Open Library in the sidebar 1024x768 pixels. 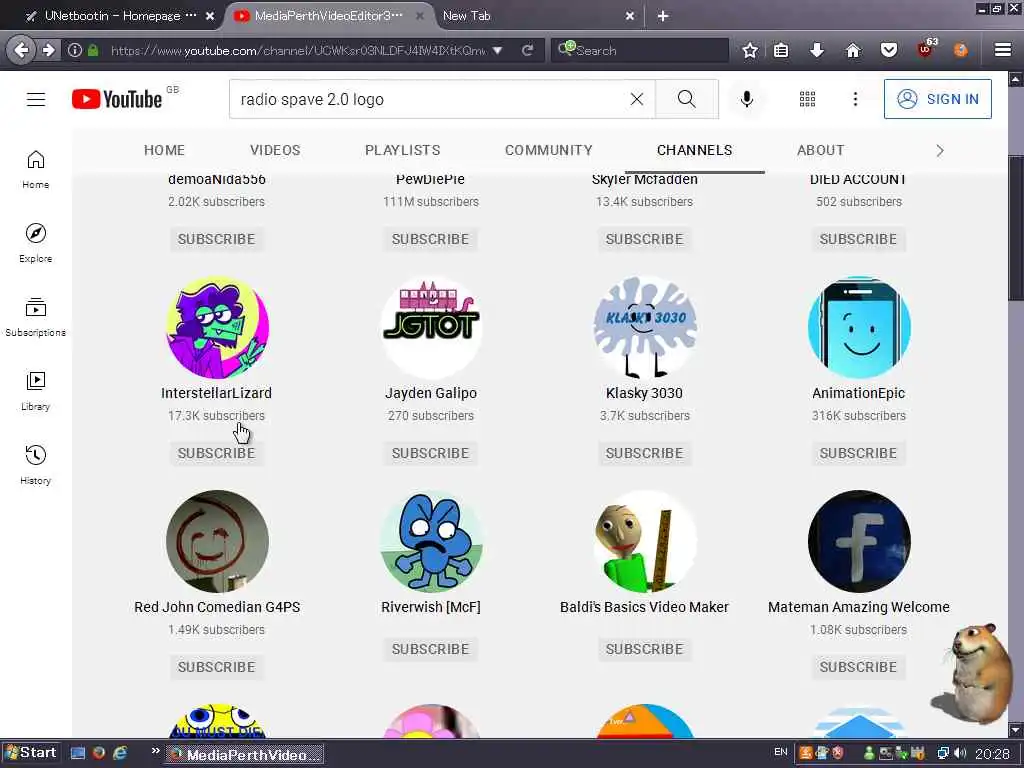(36, 391)
